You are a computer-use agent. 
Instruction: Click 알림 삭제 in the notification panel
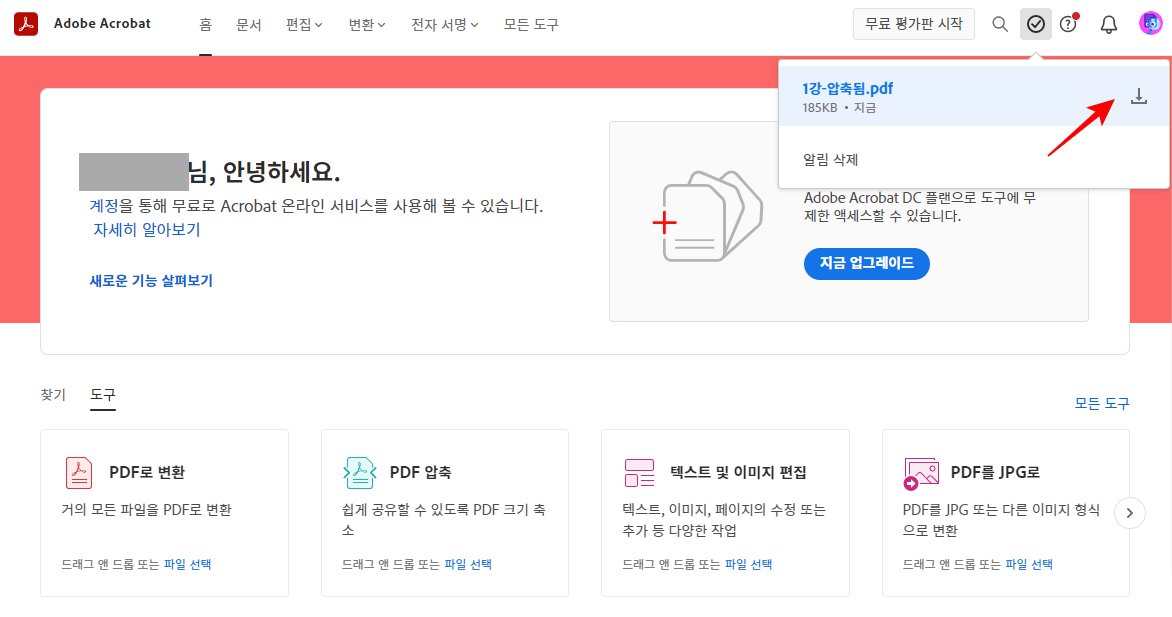(832, 161)
